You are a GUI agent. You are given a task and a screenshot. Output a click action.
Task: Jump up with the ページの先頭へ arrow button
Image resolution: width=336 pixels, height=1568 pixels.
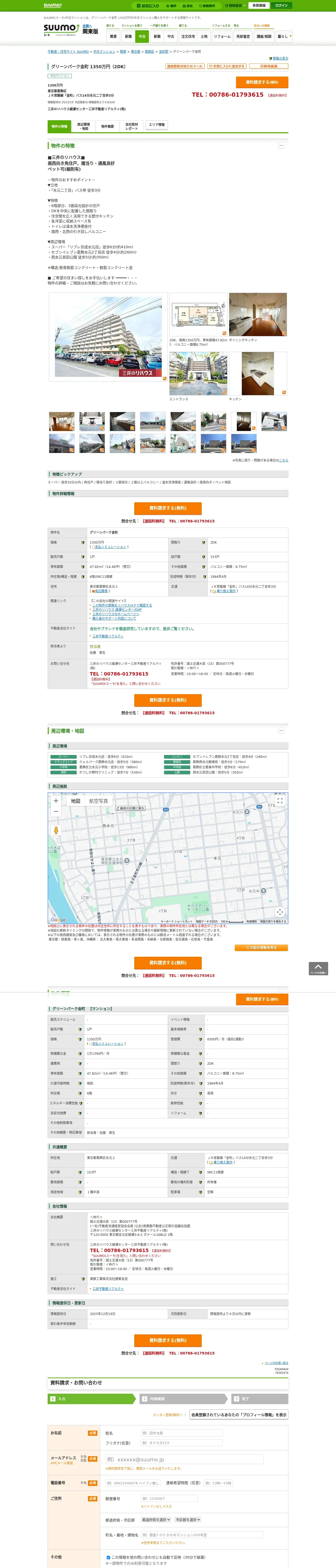pyautogui.click(x=318, y=969)
